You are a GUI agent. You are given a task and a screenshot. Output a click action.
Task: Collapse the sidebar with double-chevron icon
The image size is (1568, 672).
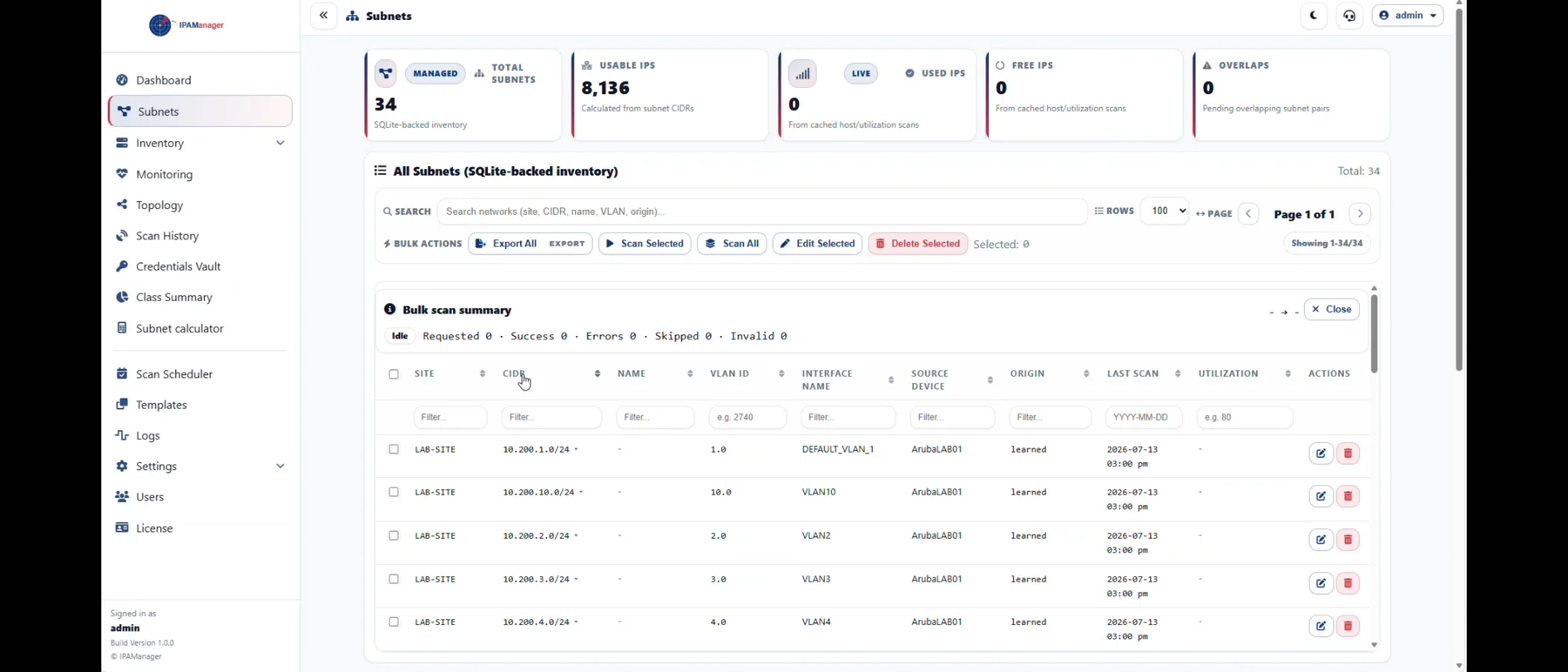click(x=323, y=16)
